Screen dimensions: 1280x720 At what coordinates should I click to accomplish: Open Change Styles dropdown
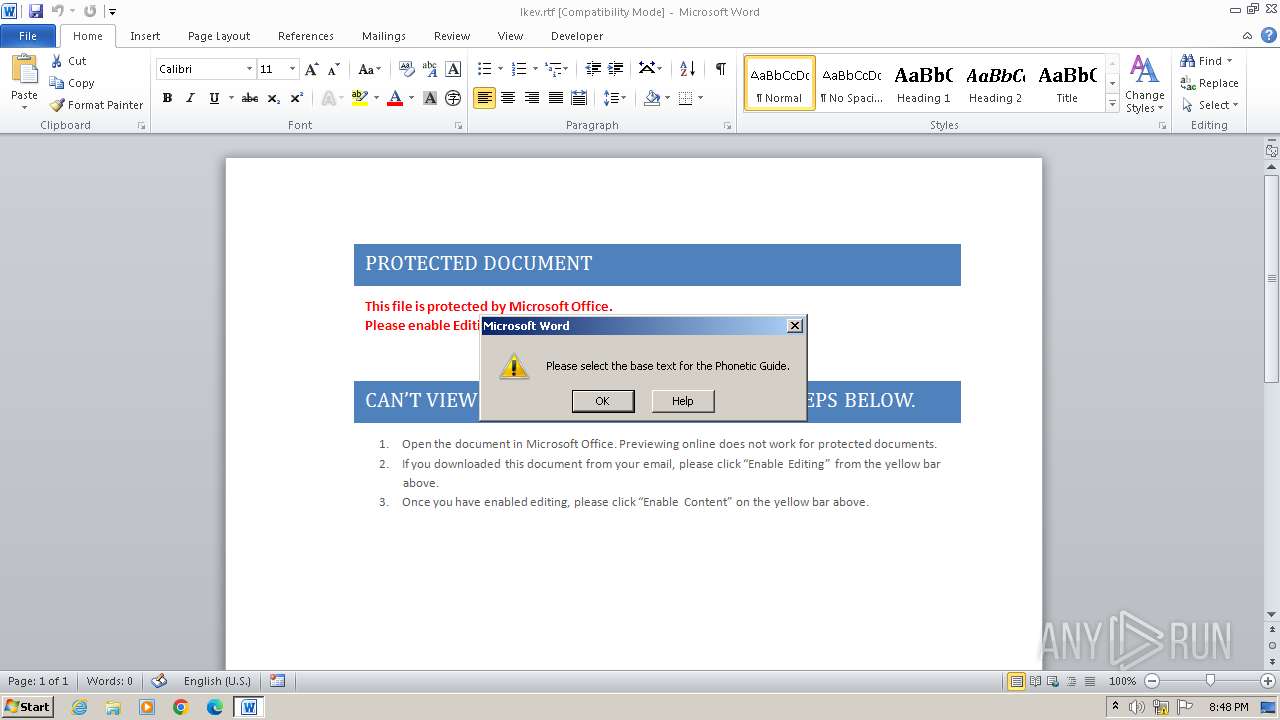[1144, 84]
